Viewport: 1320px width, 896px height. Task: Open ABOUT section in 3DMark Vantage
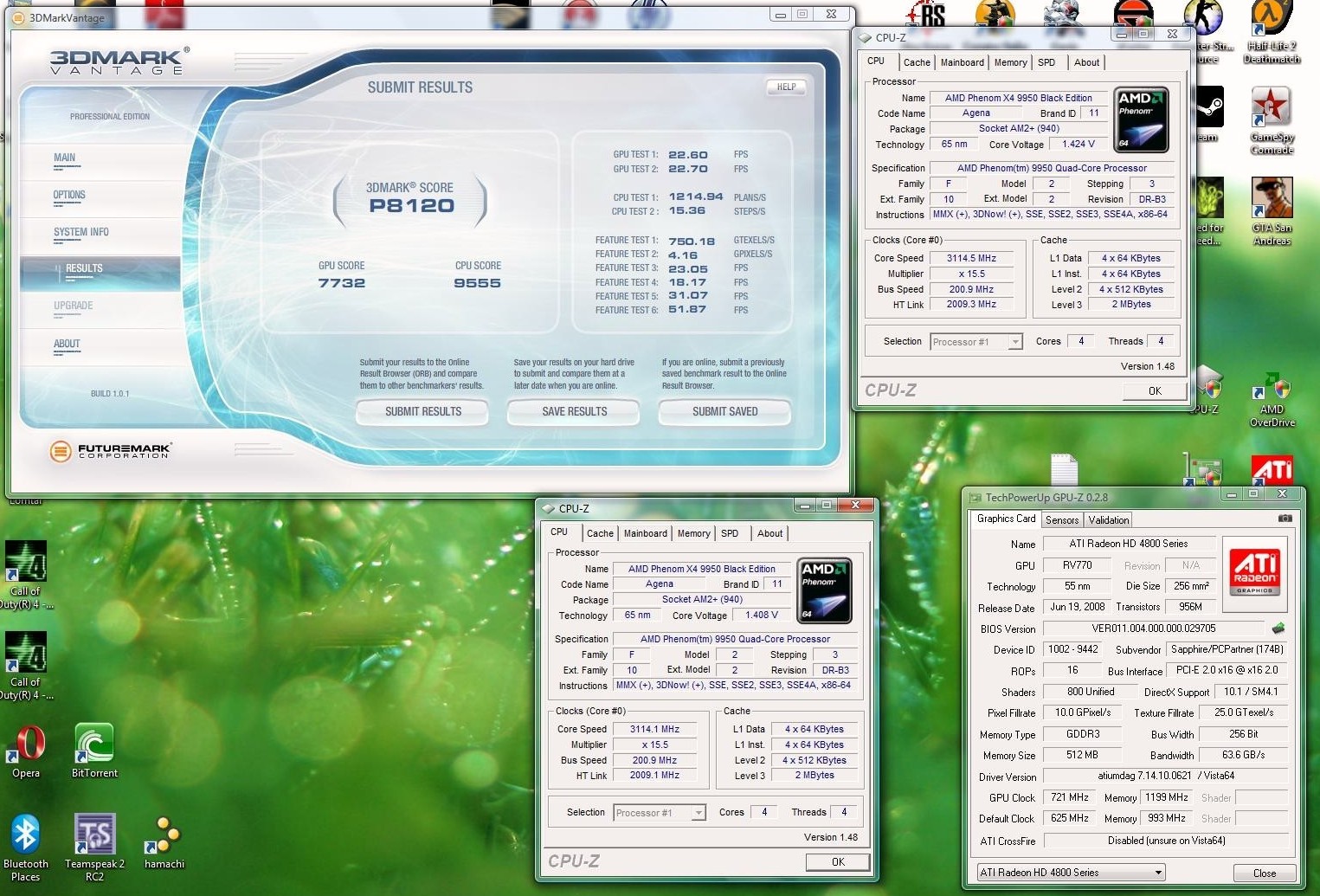tap(67, 344)
